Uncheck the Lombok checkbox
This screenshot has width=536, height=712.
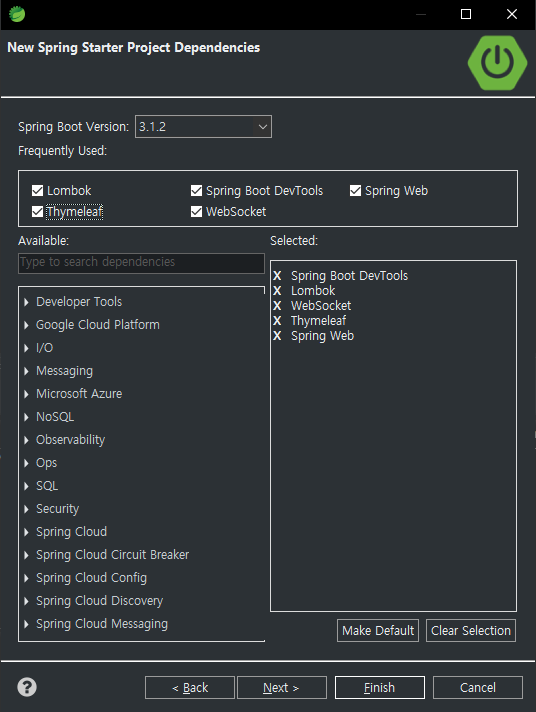tap(37, 190)
